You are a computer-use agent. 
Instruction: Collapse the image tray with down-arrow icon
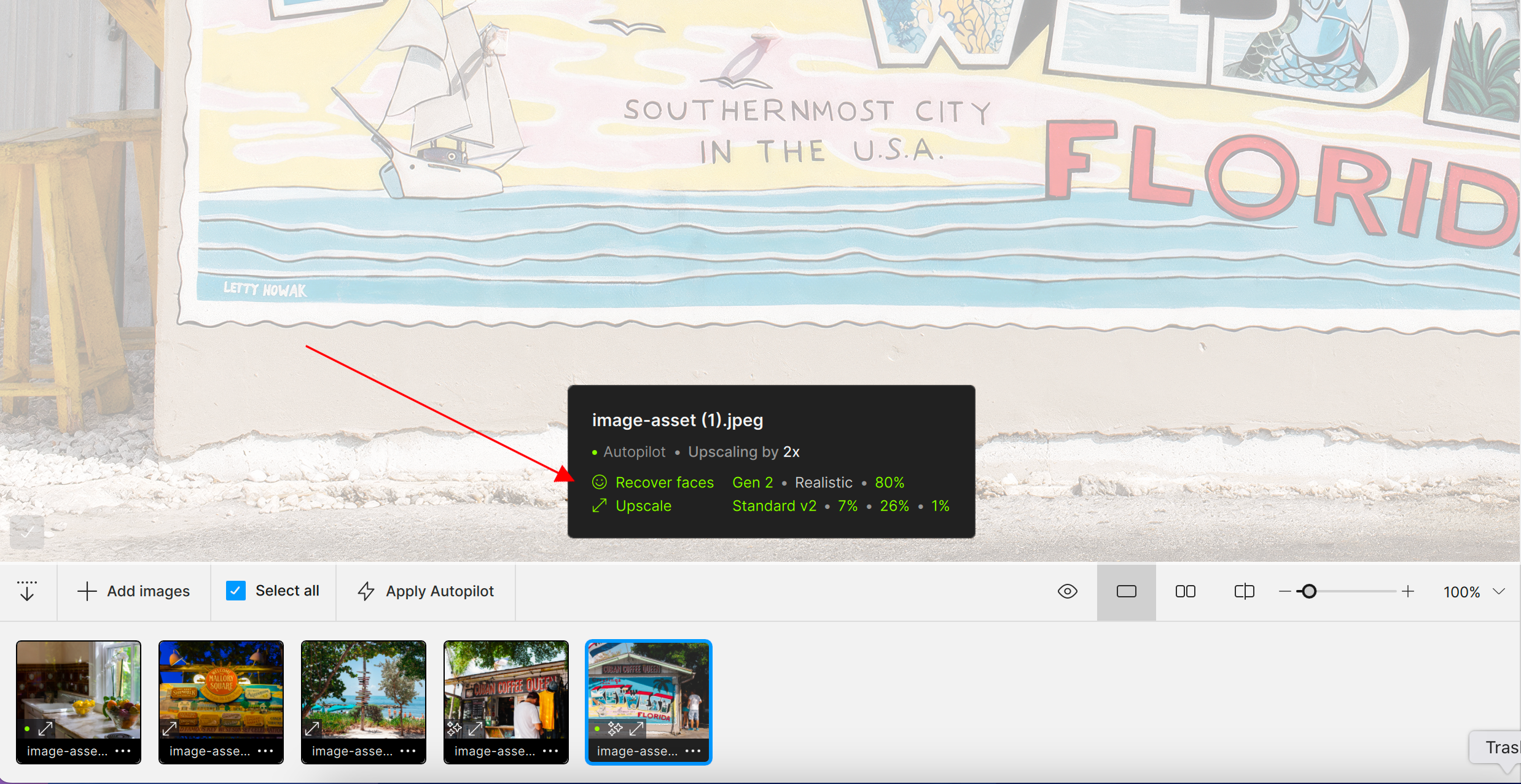click(x=27, y=591)
